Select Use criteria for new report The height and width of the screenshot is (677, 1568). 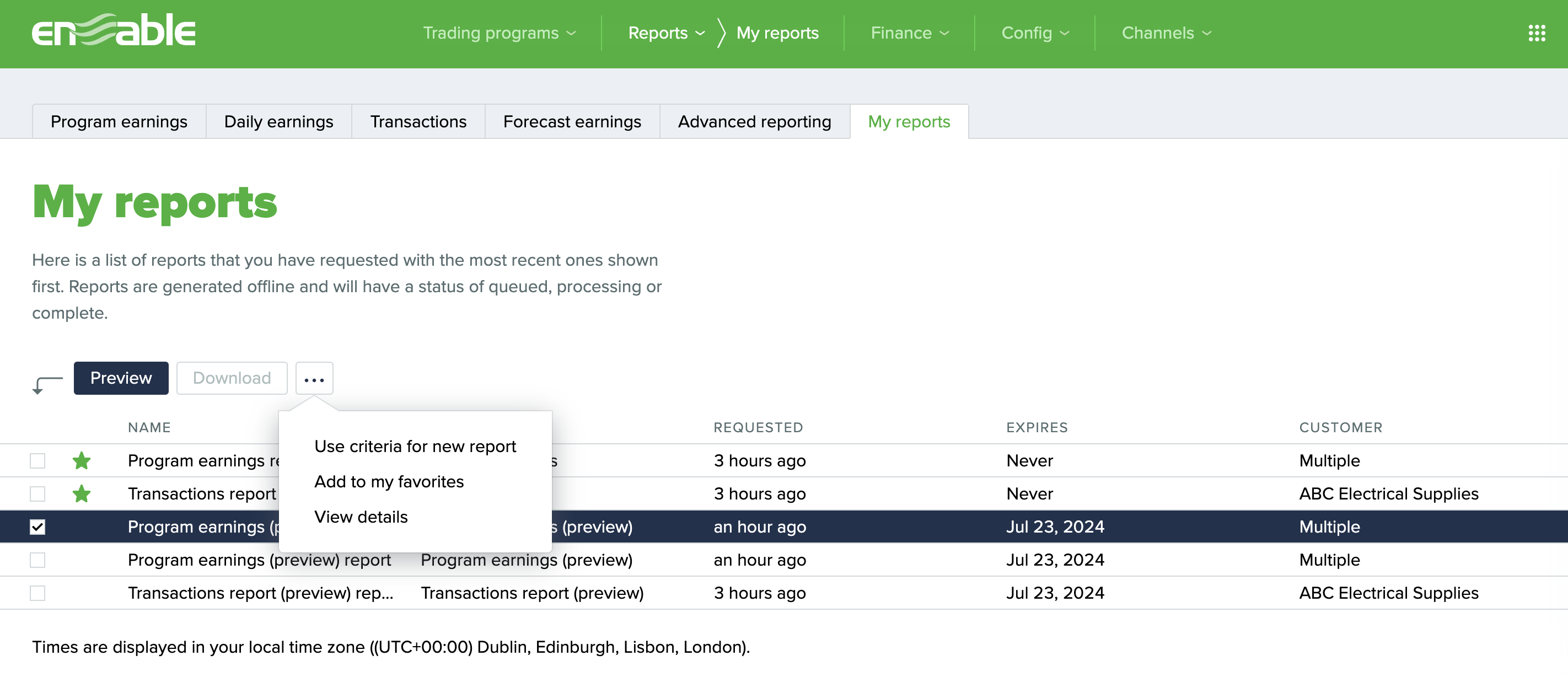click(x=415, y=445)
